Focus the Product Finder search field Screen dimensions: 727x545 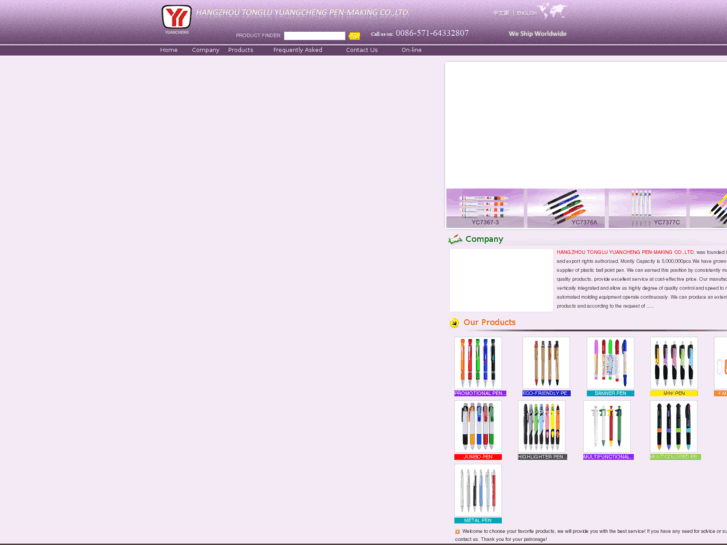[314, 36]
